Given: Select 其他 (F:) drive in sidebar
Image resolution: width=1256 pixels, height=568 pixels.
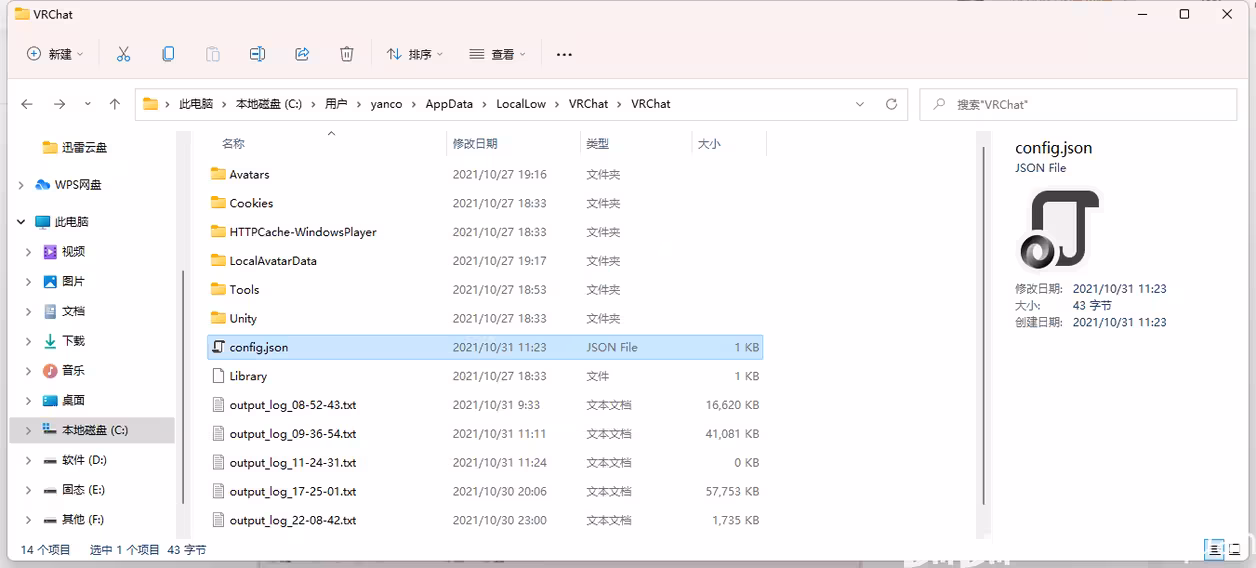Looking at the screenshot, I should pos(83,520).
